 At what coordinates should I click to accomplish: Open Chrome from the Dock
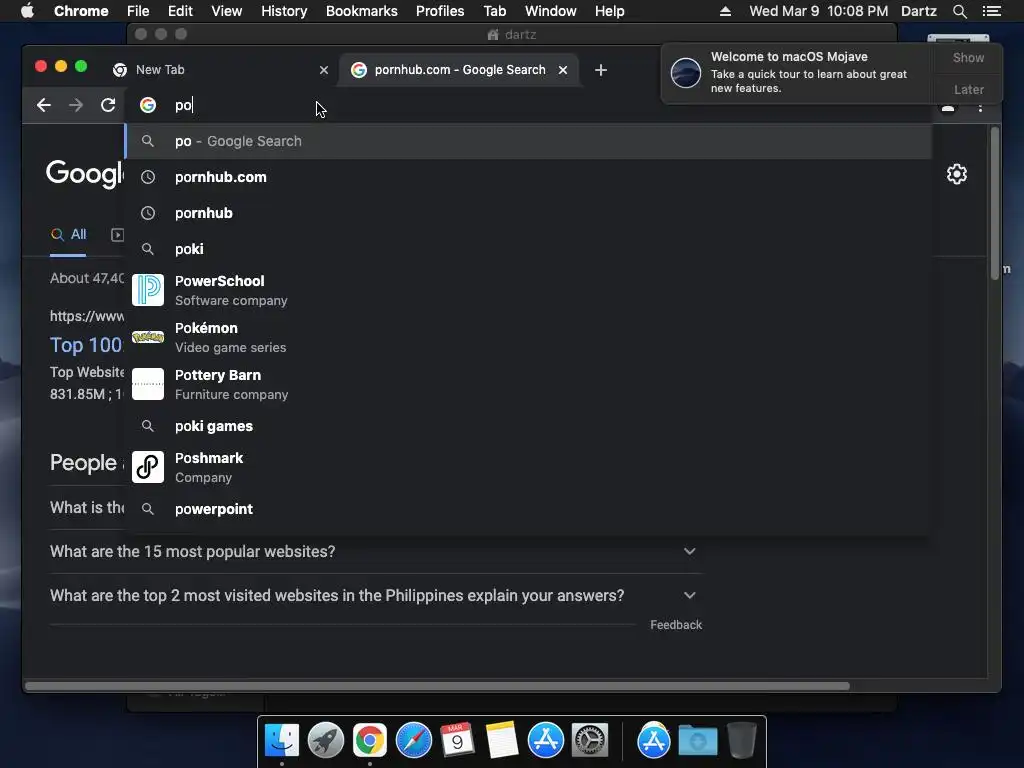370,741
